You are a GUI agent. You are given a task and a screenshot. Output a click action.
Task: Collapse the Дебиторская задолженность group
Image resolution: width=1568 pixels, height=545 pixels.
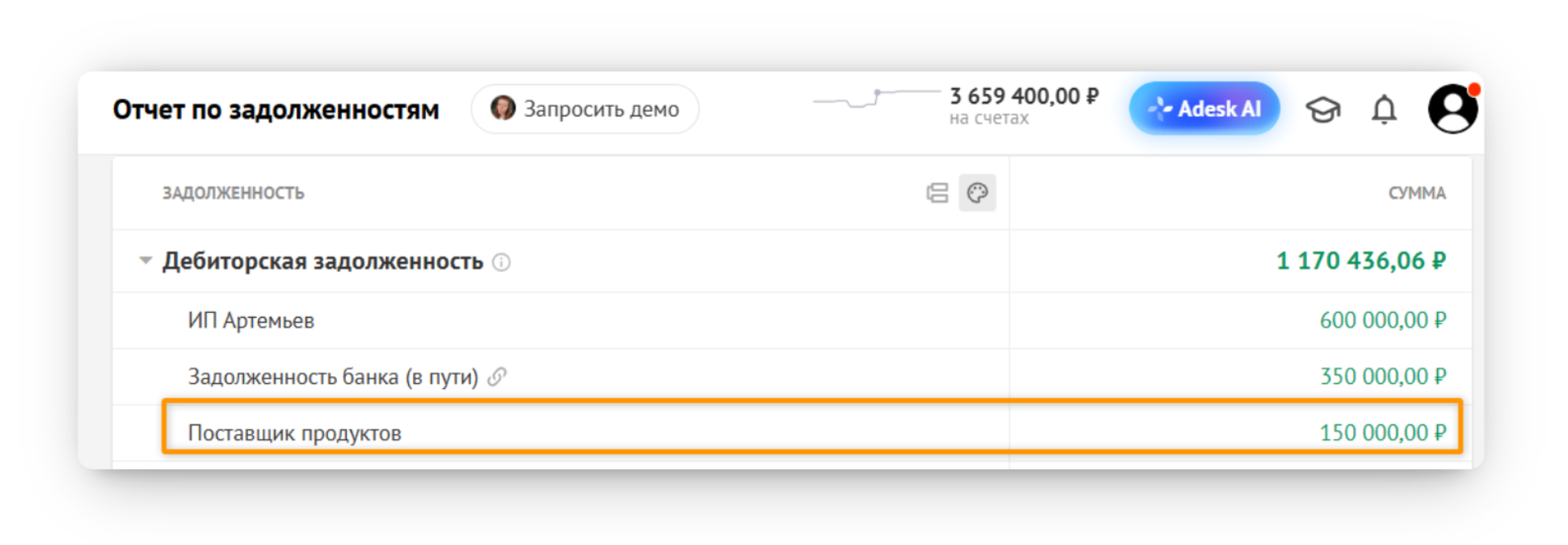145,260
